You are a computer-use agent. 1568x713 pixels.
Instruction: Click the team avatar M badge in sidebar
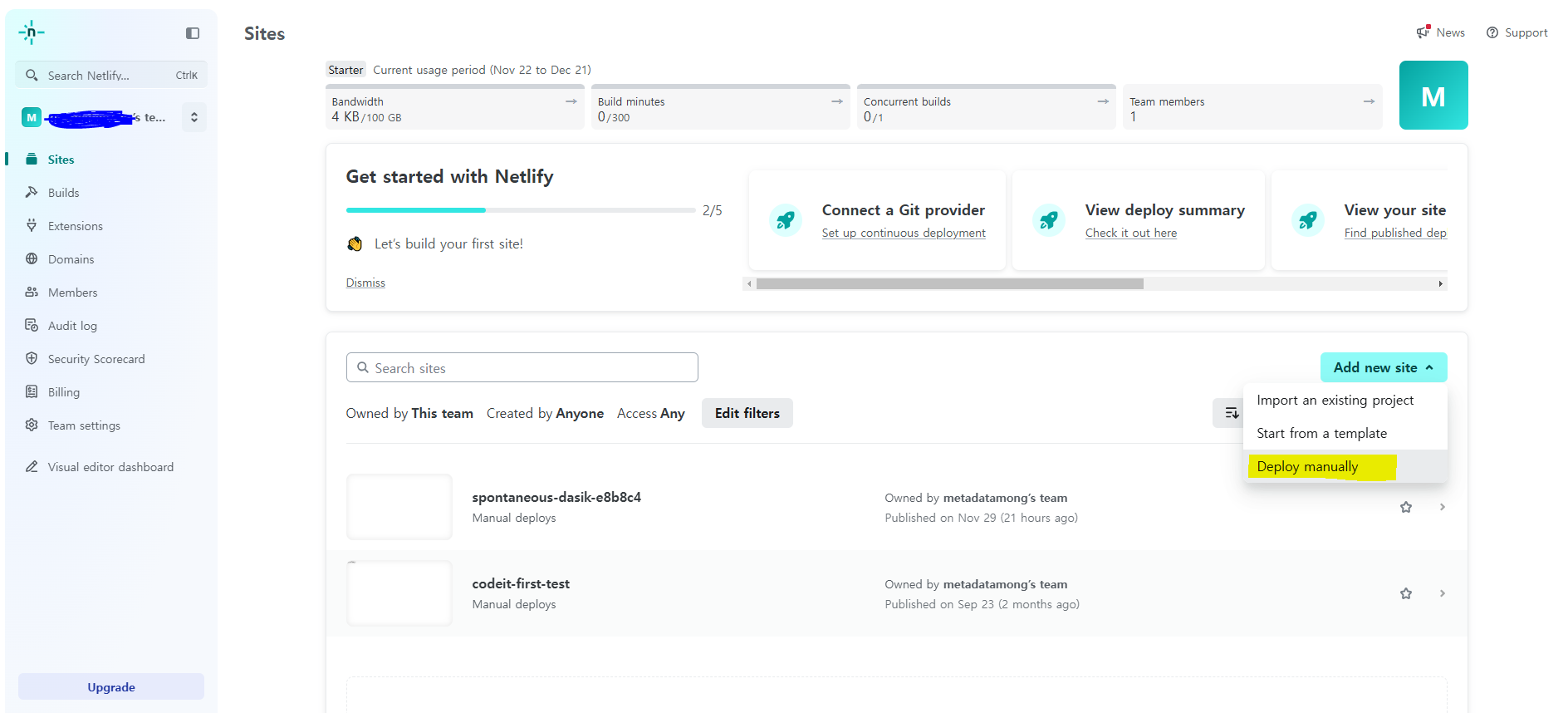[x=32, y=117]
